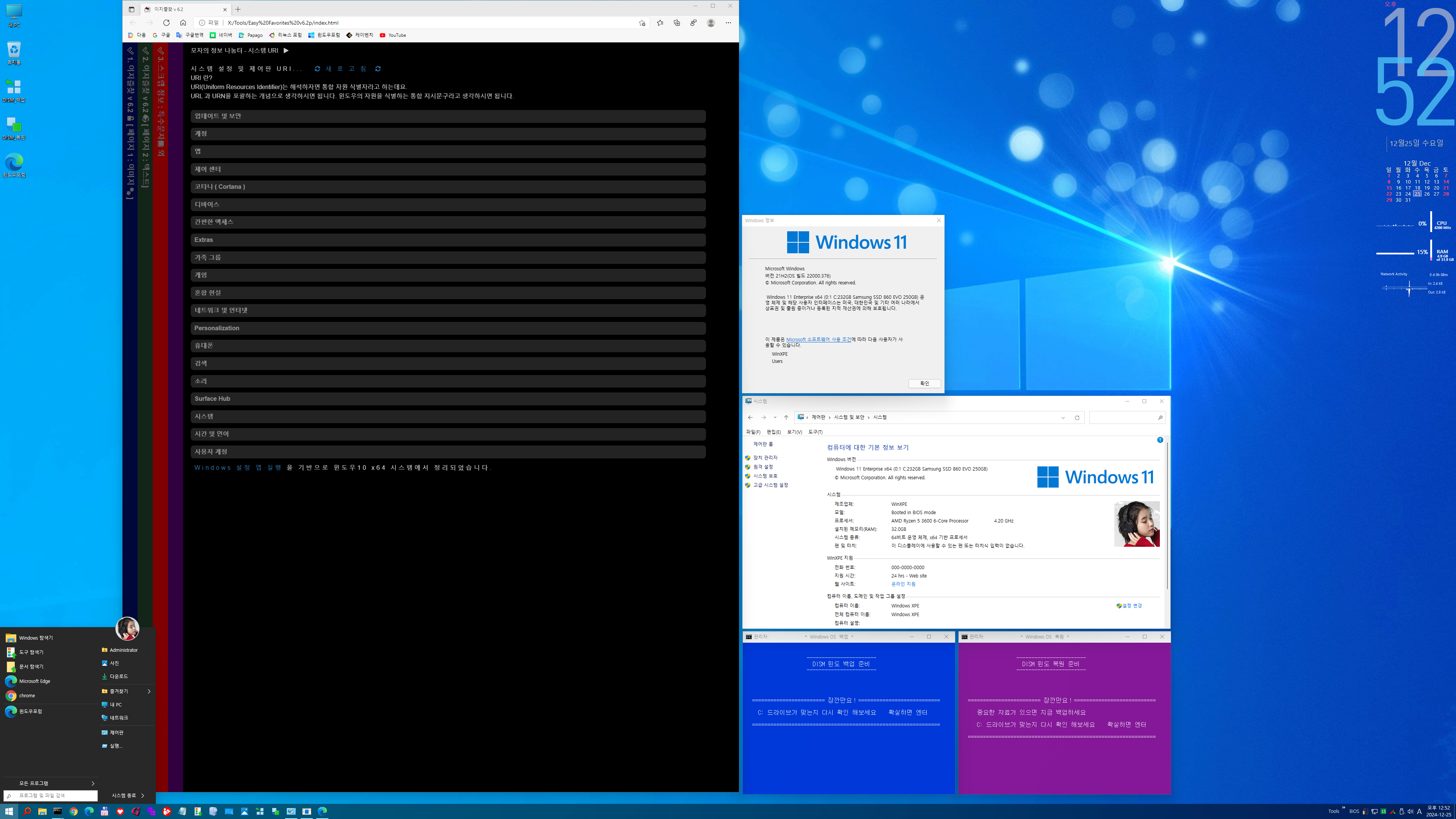The image size is (1456, 819).
Task: Open the purple translate icon on taskbar
Action: click(151, 812)
